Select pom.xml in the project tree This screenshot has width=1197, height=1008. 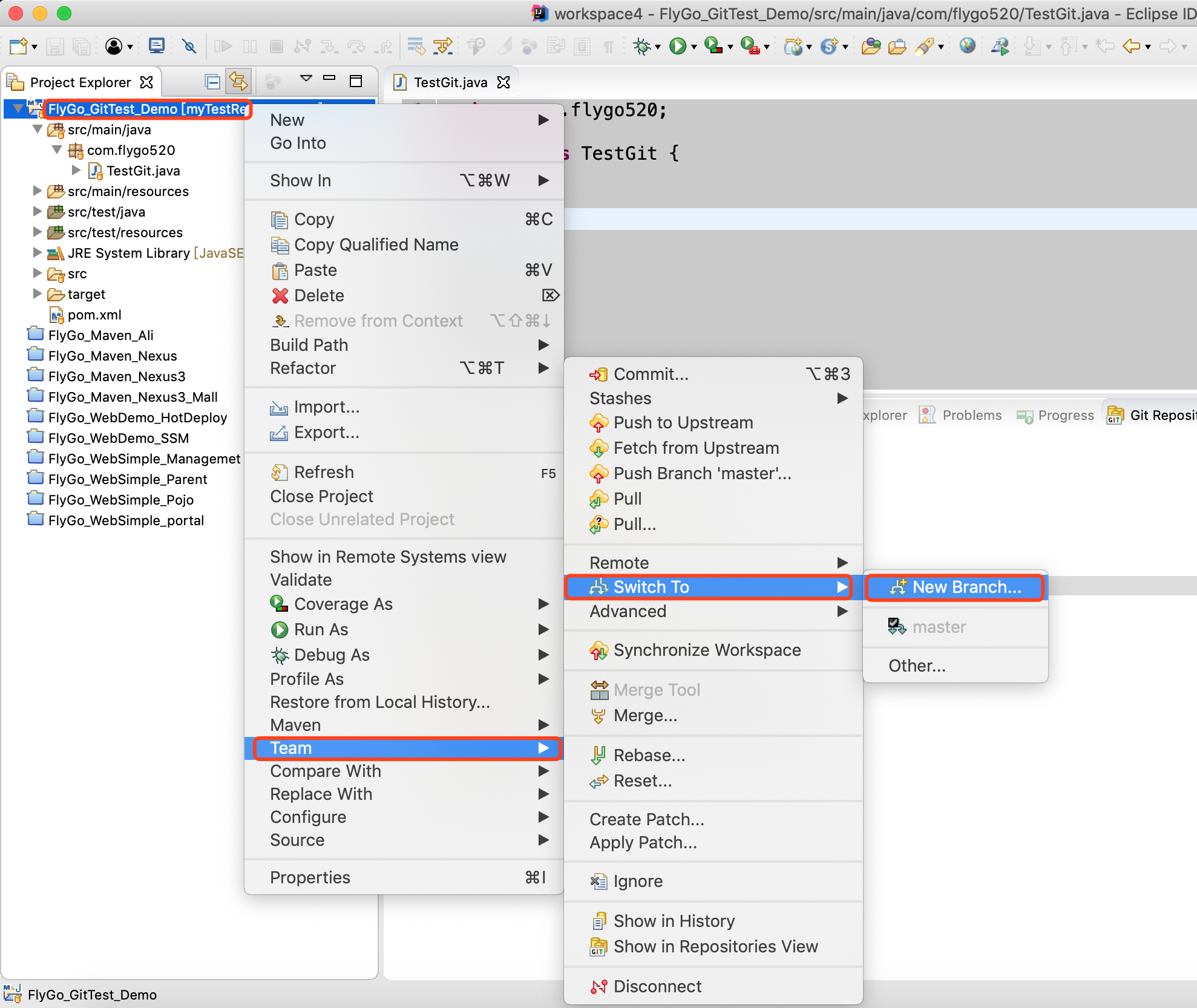94,315
